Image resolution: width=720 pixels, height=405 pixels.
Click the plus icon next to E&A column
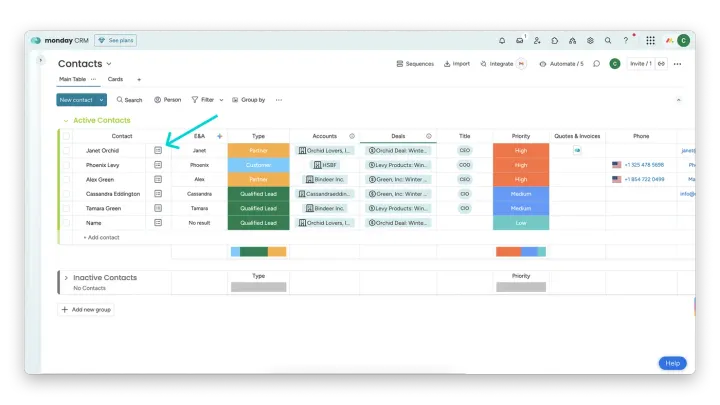(219, 136)
